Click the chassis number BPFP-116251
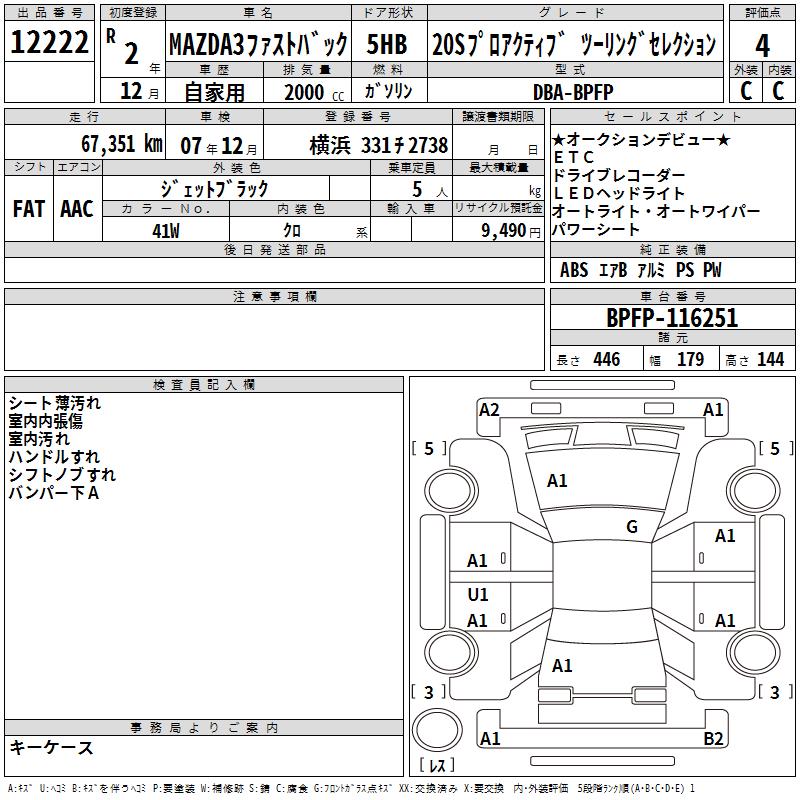Image resolution: width=800 pixels, height=800 pixels. click(x=672, y=318)
